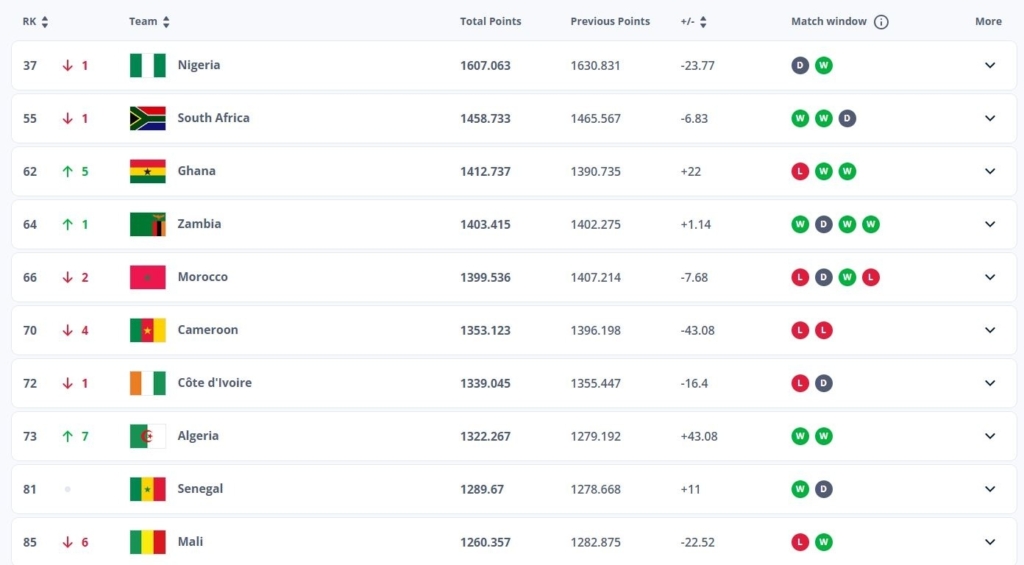Sort table by RK column arrows
Viewport: 1024px width, 565px height.
point(45,22)
